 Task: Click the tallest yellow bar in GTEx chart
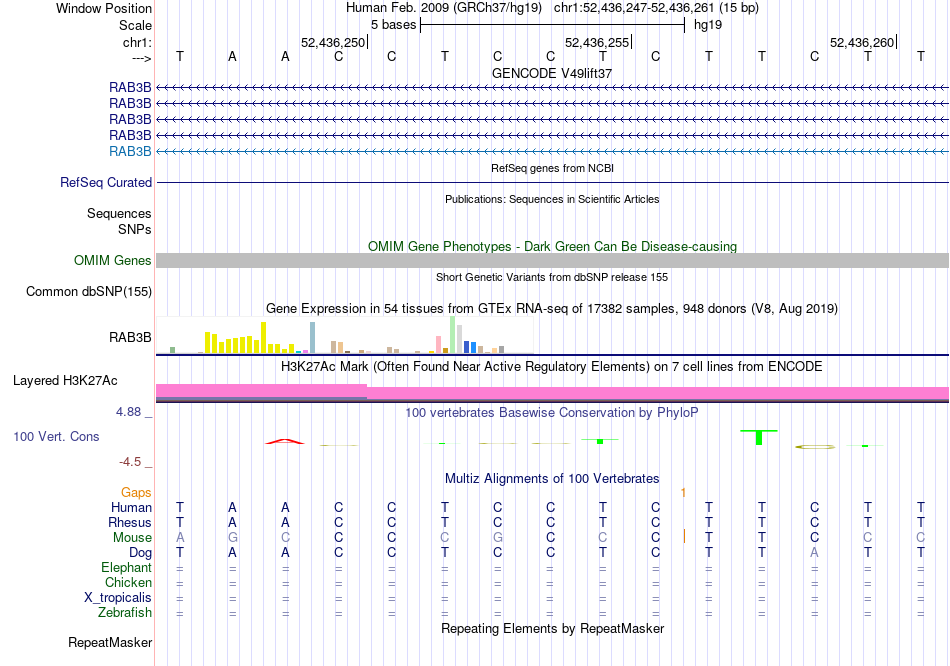pyautogui.click(x=264, y=338)
